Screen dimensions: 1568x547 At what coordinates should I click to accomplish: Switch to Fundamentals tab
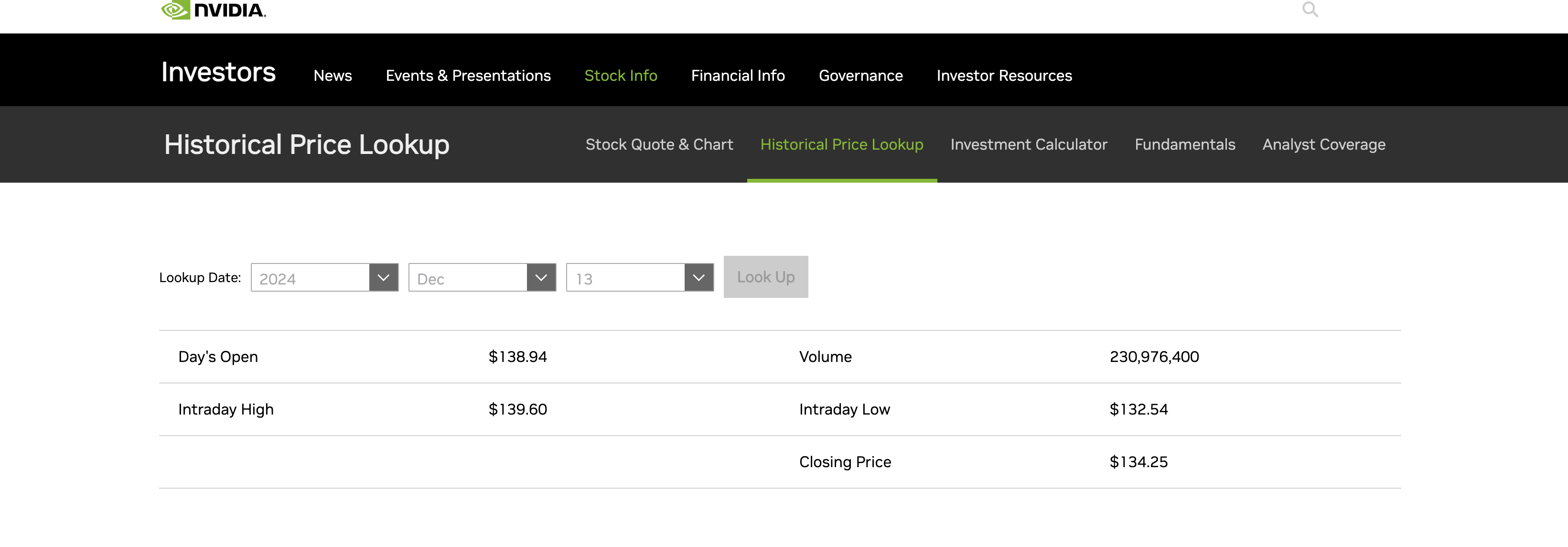click(1184, 144)
